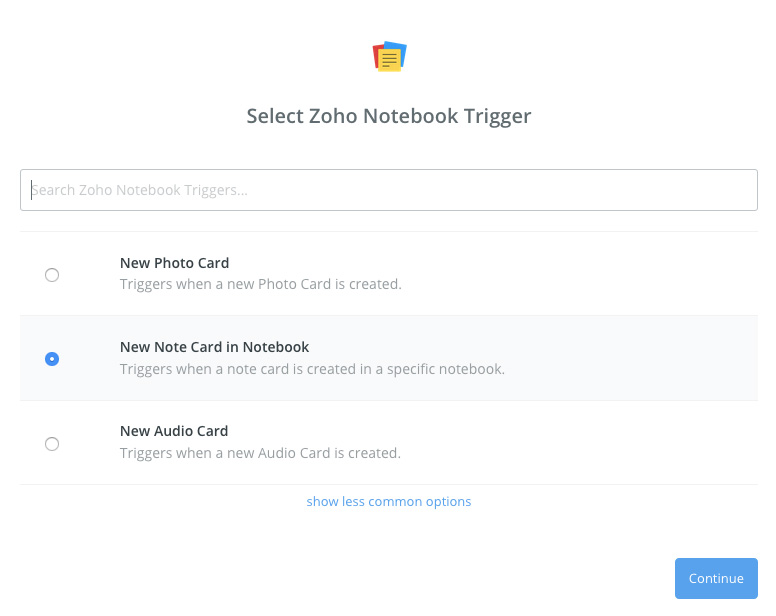This screenshot has width=776, height=616.
Task: Focus the Search Zoho Notebook Triggers field
Action: click(x=388, y=190)
